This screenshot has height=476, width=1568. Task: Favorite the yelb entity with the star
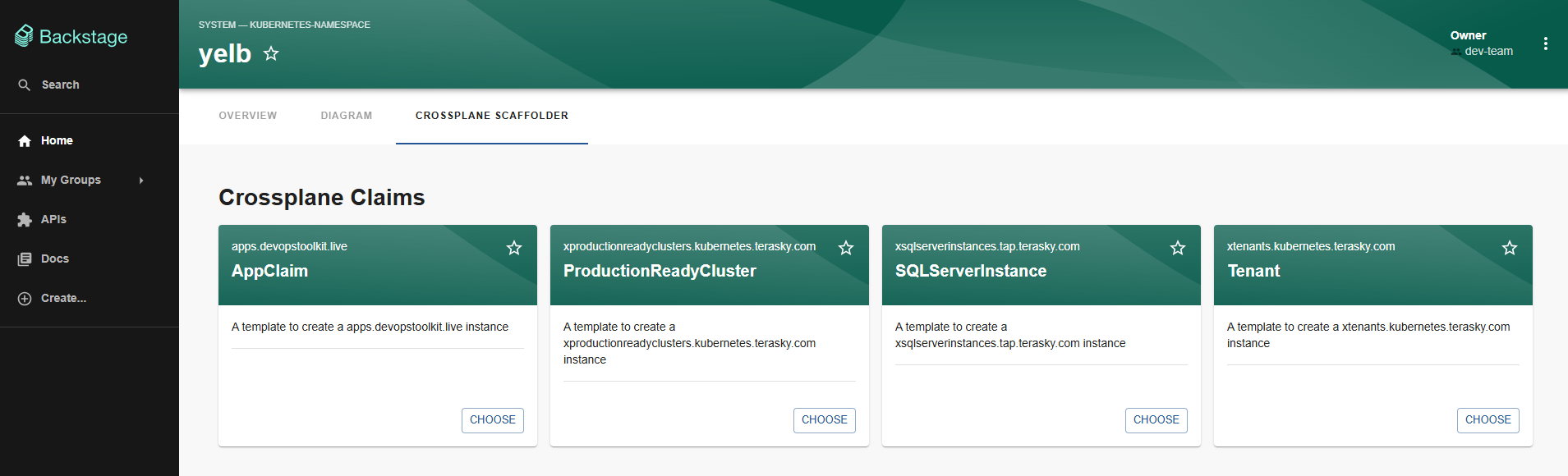271,54
